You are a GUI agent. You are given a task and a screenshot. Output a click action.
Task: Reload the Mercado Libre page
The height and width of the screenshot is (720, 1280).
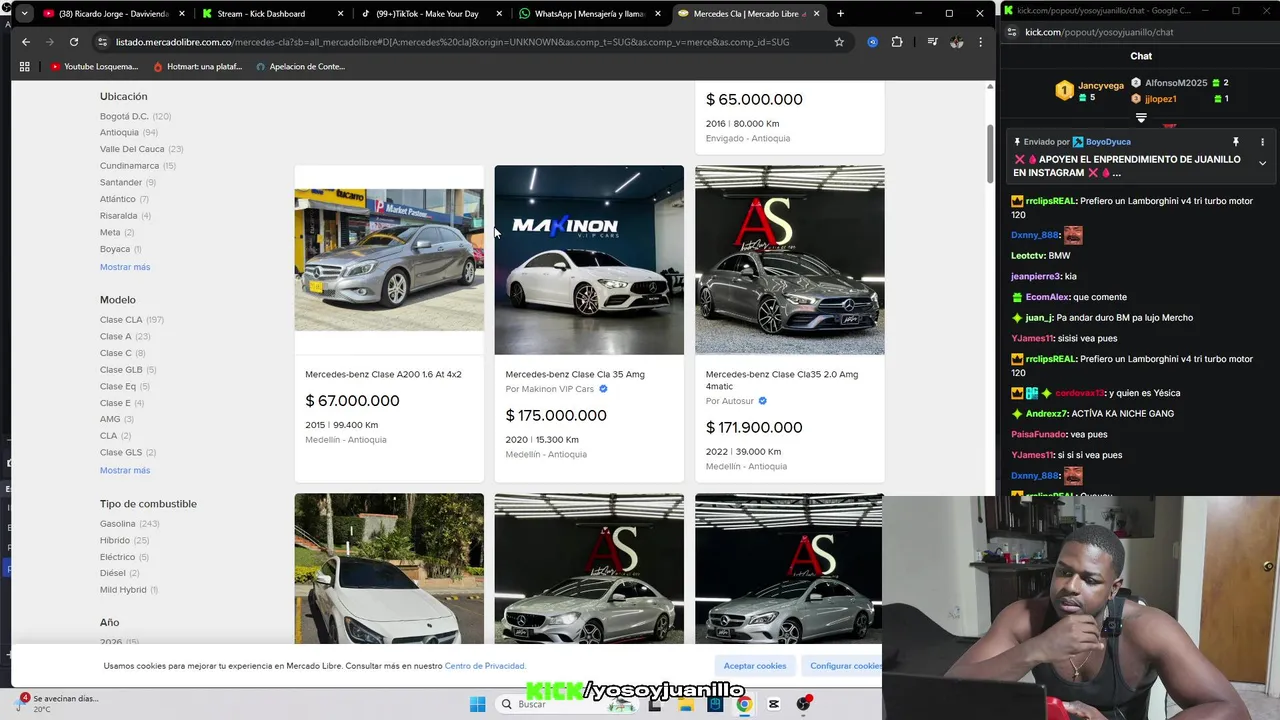click(74, 42)
